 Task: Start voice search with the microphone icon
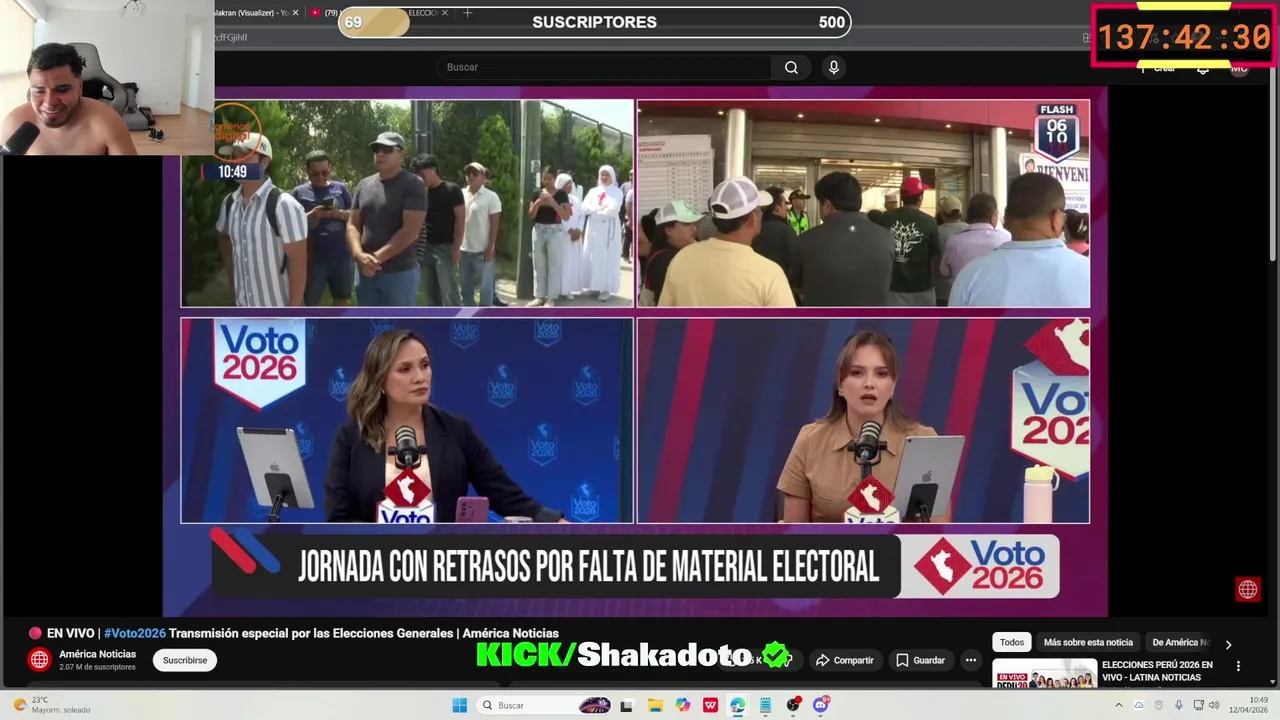[x=834, y=67]
